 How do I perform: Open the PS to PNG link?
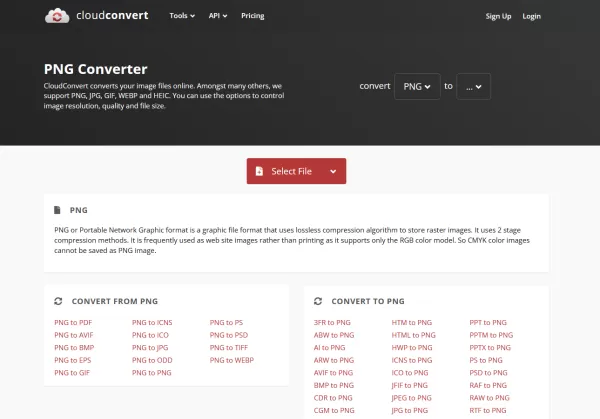486,360
